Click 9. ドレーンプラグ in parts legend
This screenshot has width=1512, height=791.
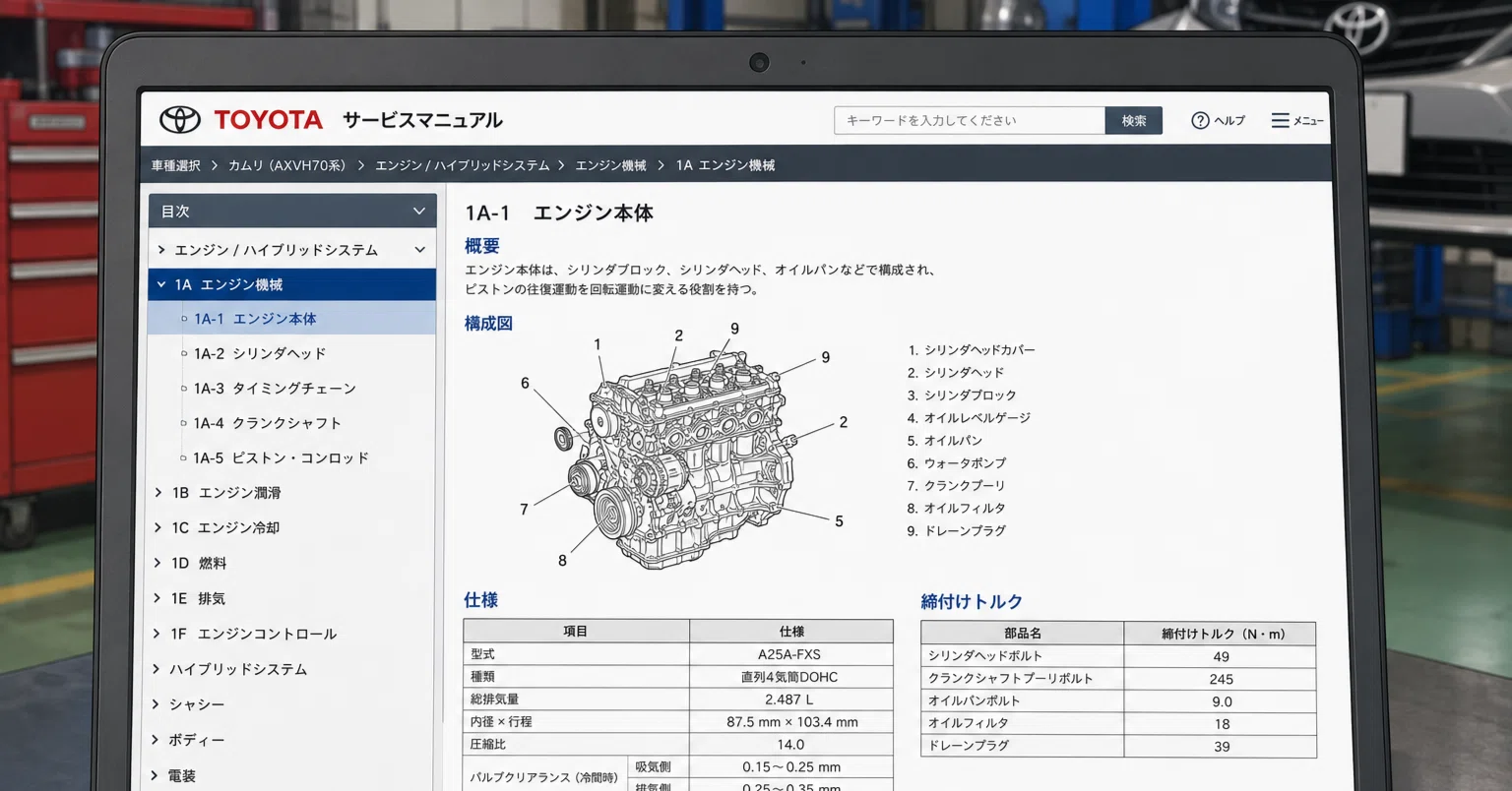[x=956, y=531]
